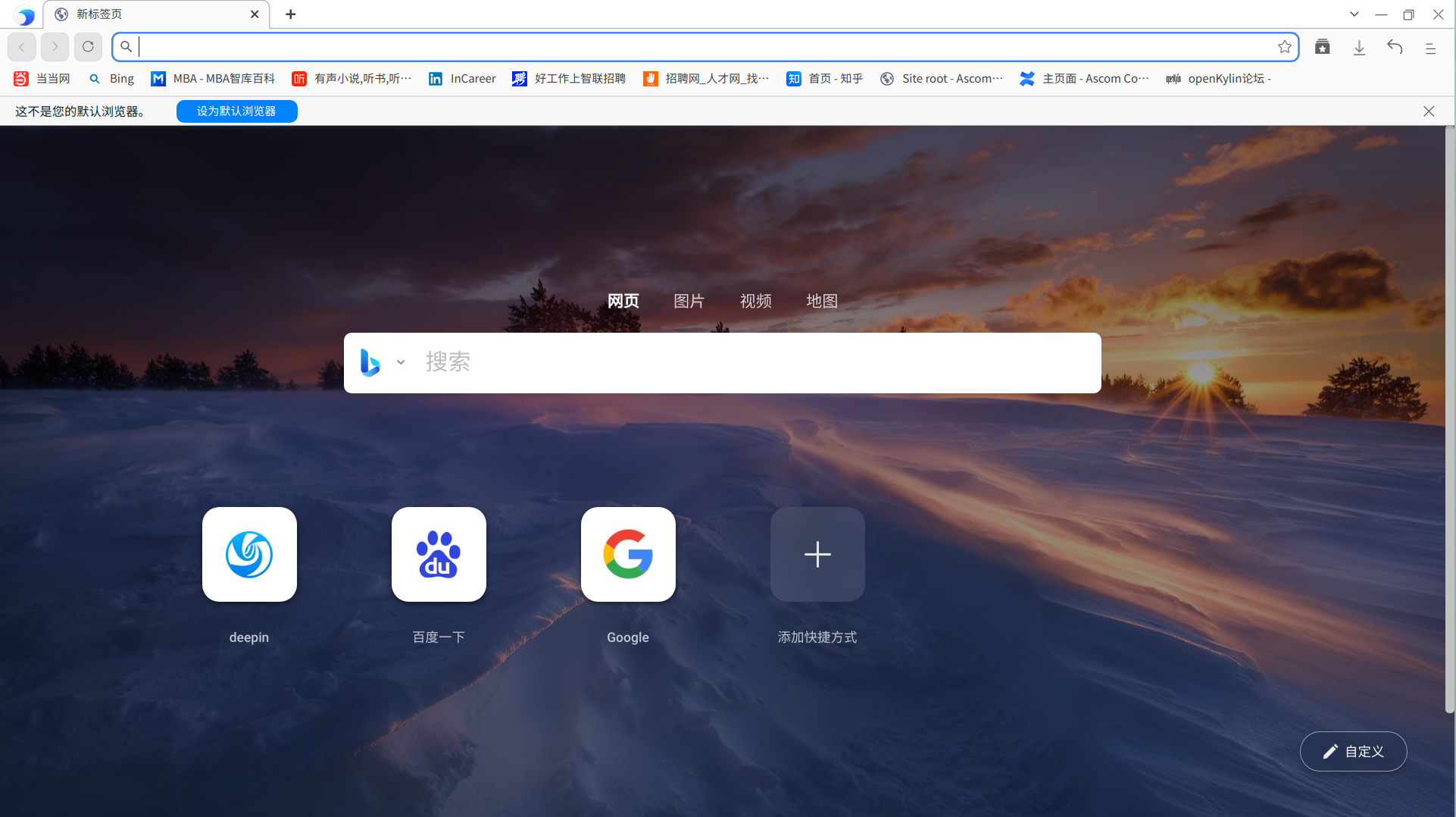Open the openKylin论坛 bookmark
This screenshot has height=817, width=1456.
1217,78
